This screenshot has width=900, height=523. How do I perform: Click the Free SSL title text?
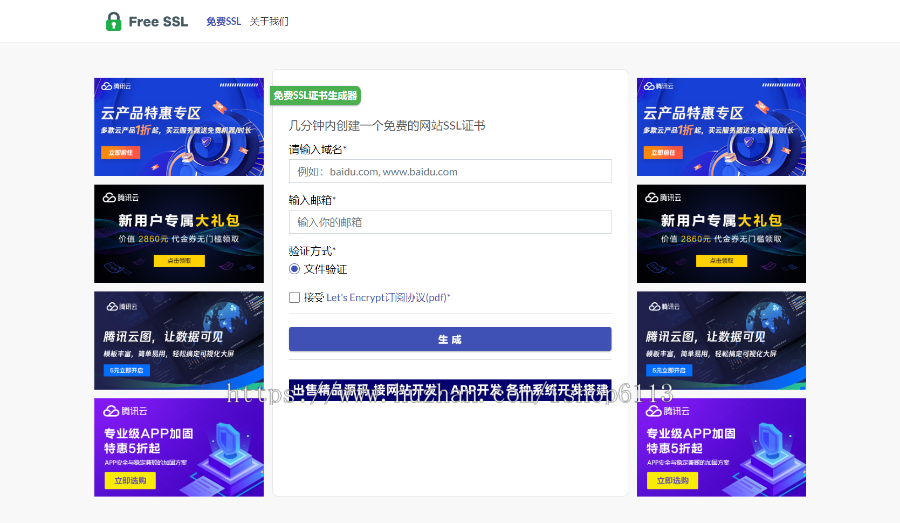pyautogui.click(x=158, y=22)
